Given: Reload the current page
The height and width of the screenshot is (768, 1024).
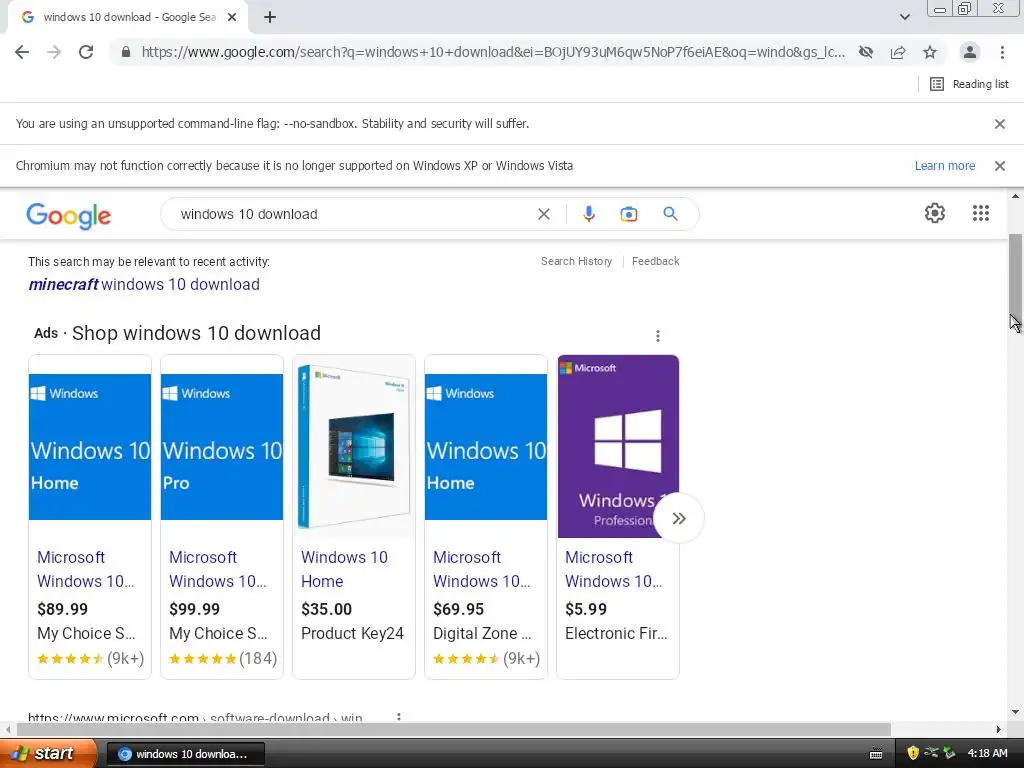Looking at the screenshot, I should click(x=86, y=52).
